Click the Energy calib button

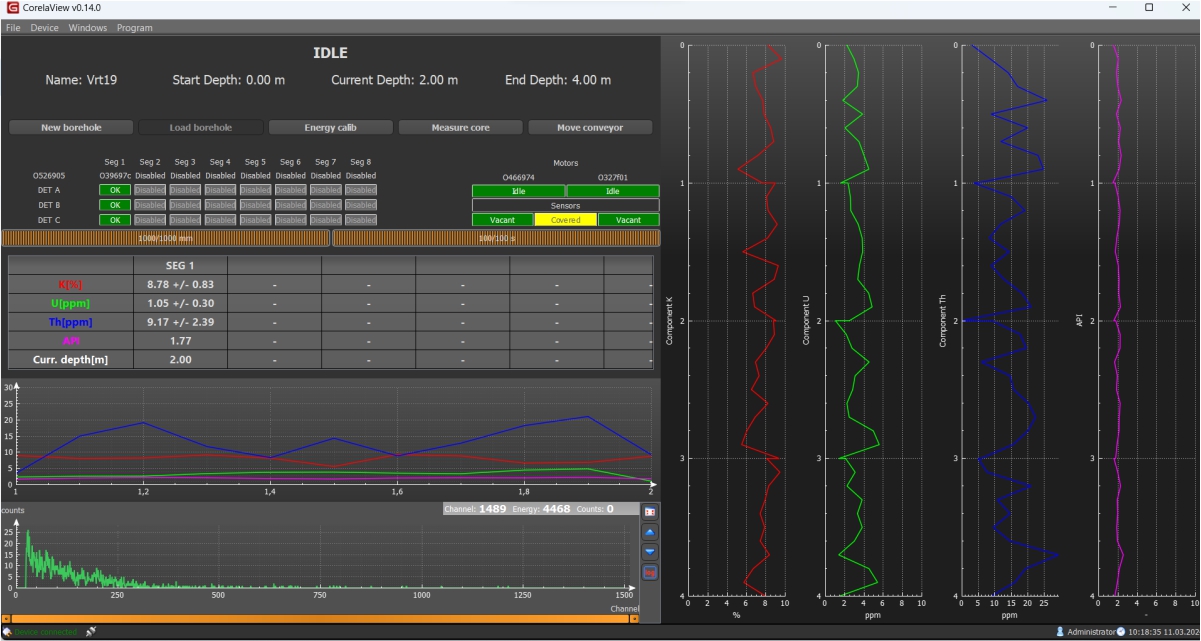click(331, 128)
